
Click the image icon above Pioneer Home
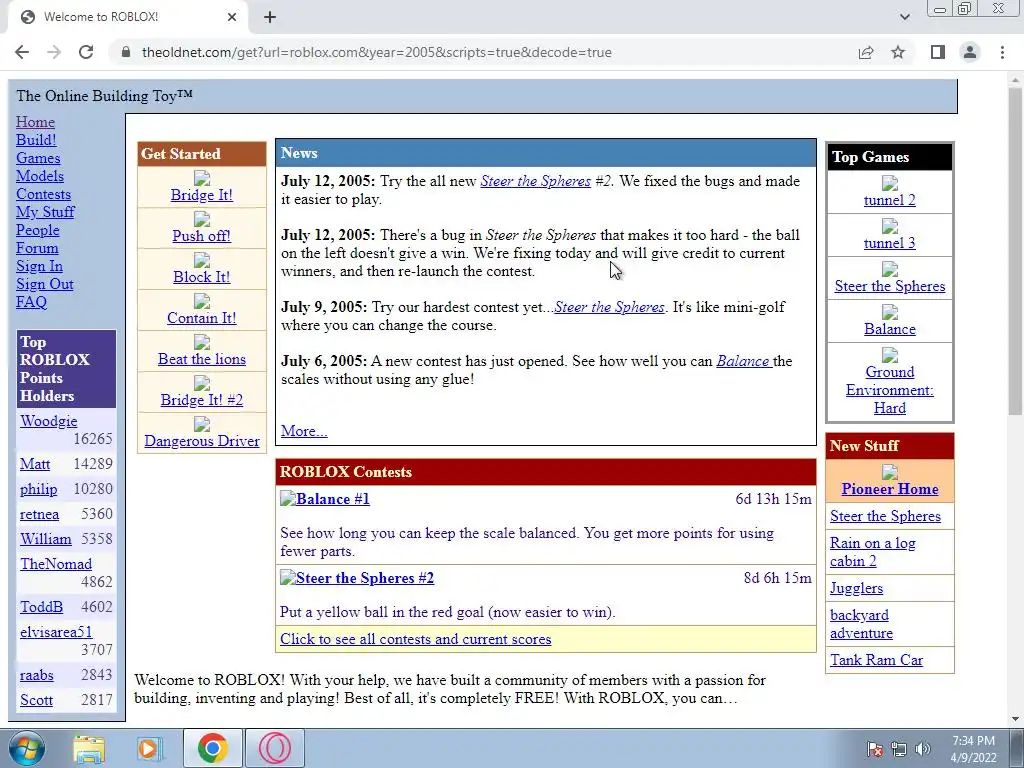point(889,472)
